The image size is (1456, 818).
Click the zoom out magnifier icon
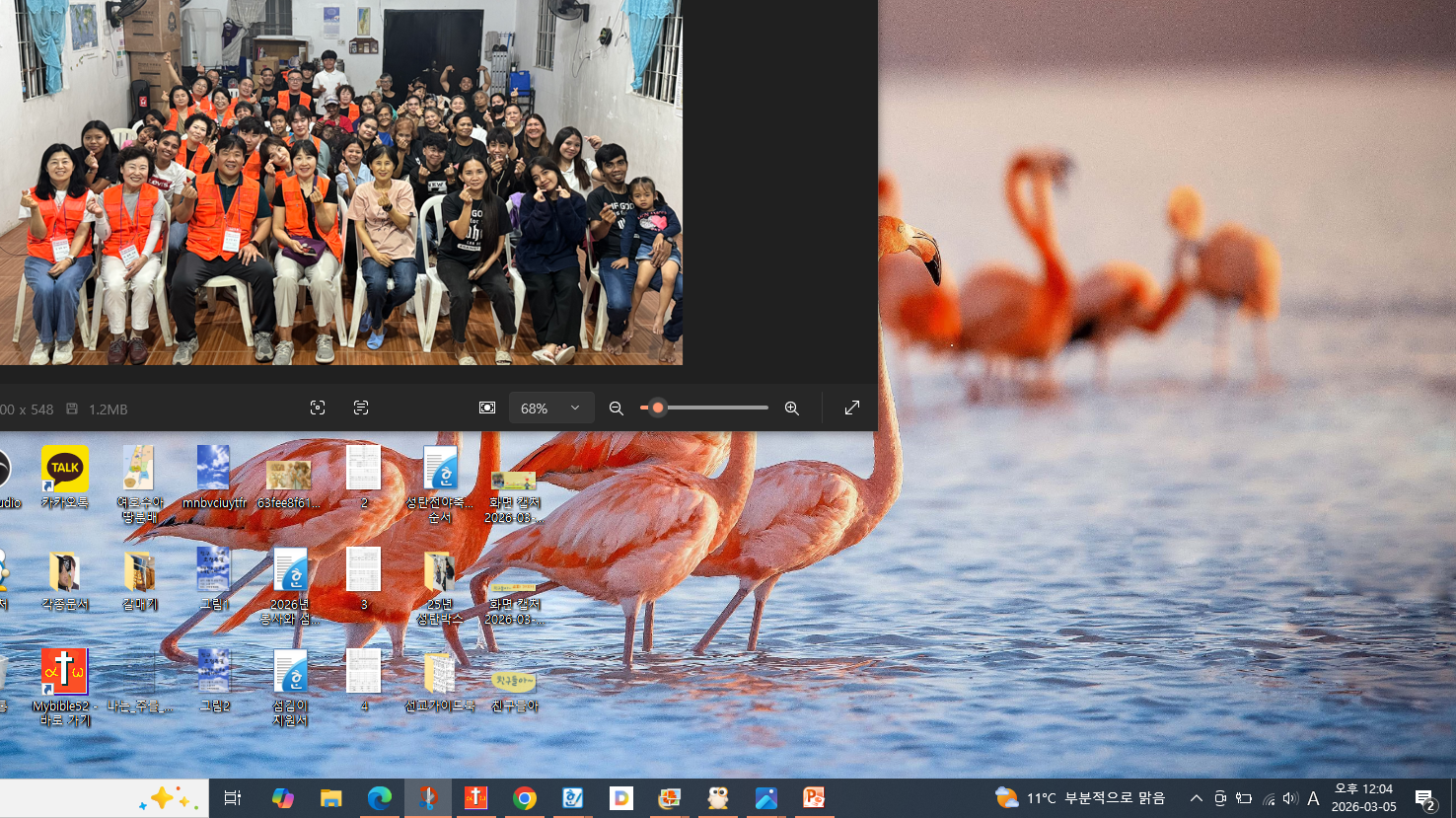tap(617, 409)
